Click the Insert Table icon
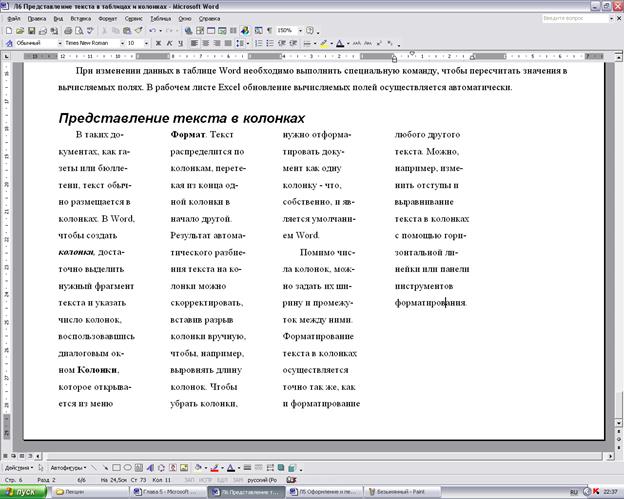The width and height of the screenshot is (624, 499). click(x=211, y=30)
